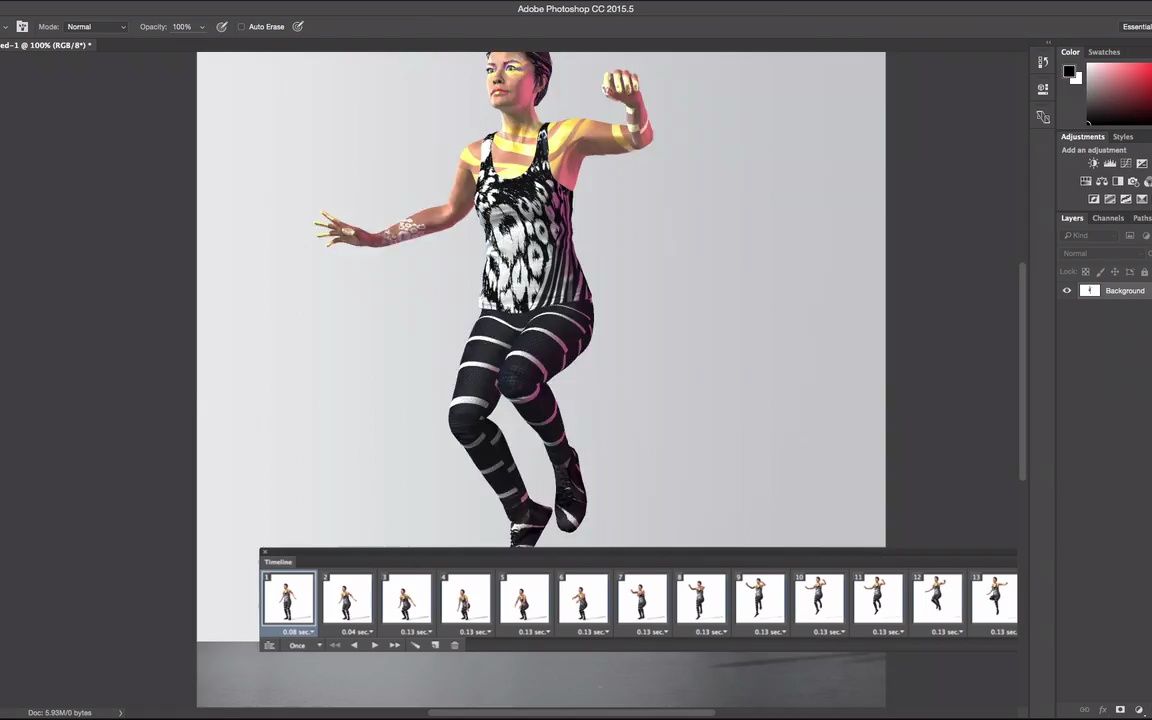Add a Hue/Saturation adjustment
The image size is (1152, 720).
click(x=1101, y=181)
